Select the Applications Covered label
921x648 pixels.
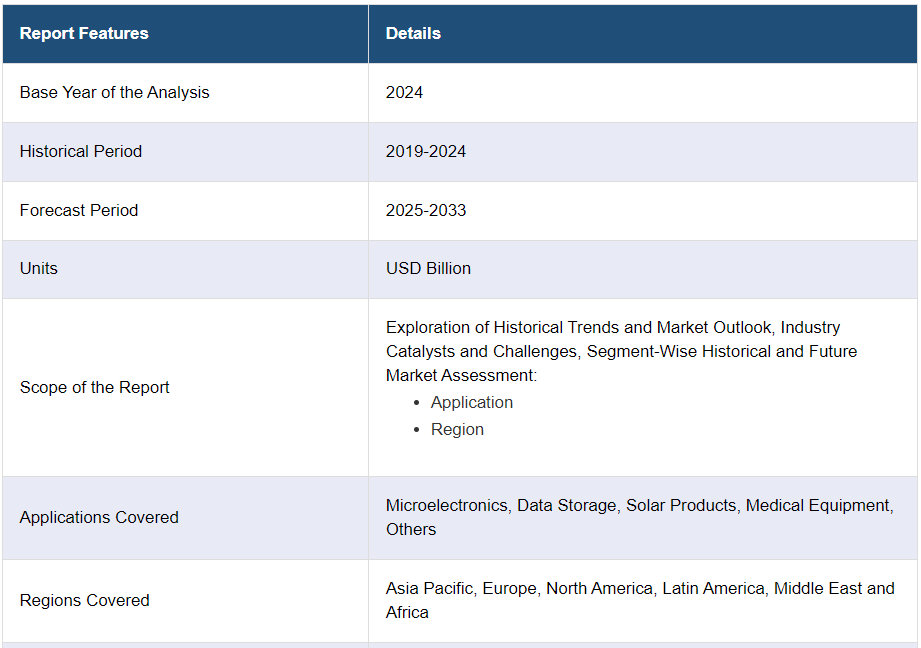[x=99, y=518]
